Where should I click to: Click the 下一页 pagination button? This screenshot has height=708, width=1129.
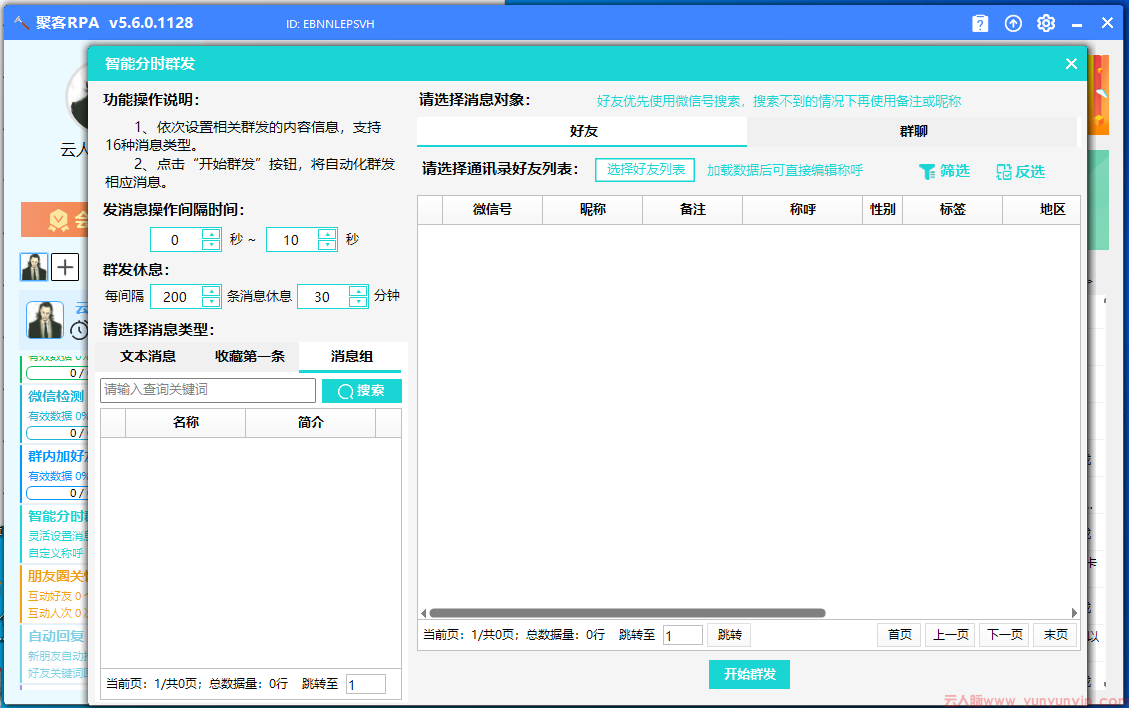[1003, 634]
